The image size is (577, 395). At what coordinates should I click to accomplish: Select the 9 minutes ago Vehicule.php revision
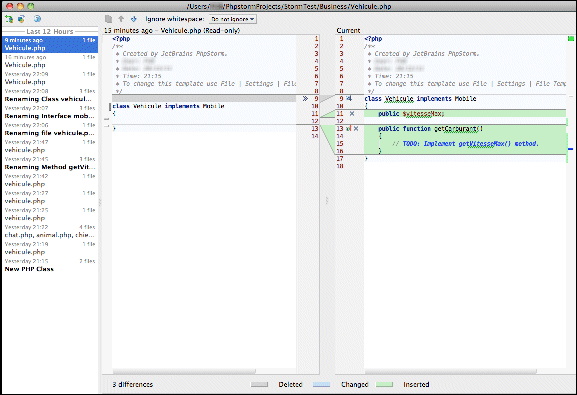point(50,44)
